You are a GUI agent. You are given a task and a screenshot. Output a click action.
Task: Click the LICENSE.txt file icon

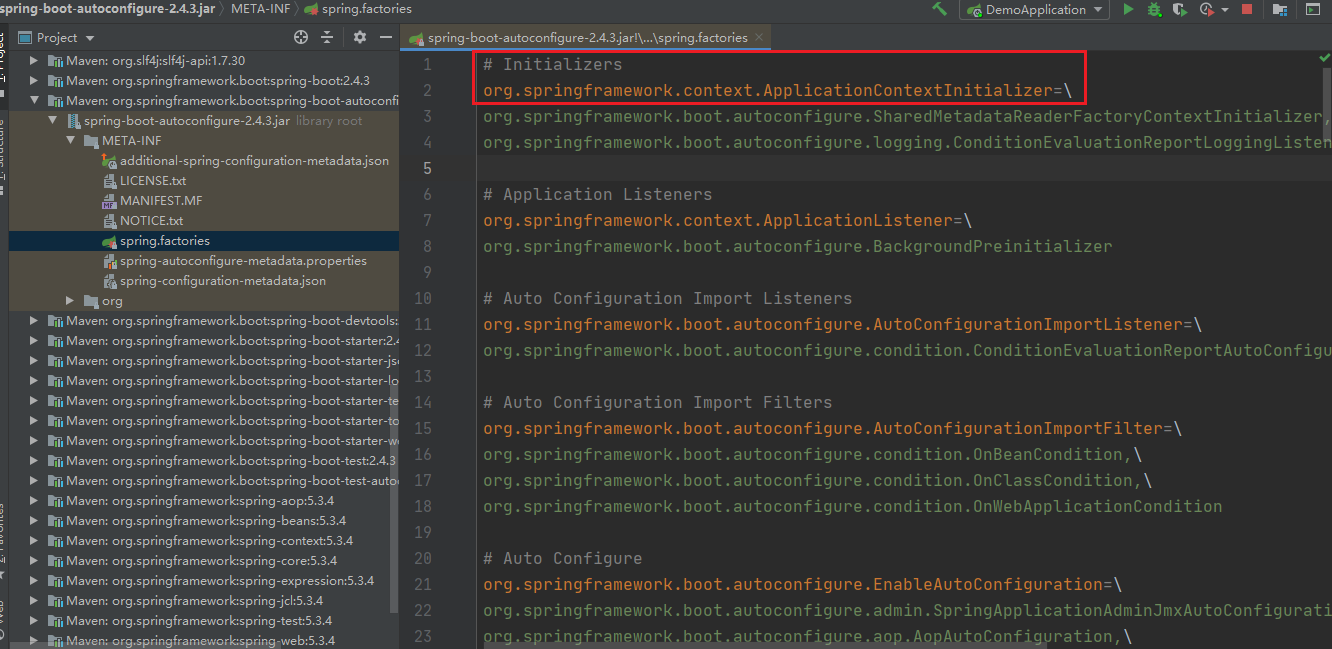[x=110, y=181]
